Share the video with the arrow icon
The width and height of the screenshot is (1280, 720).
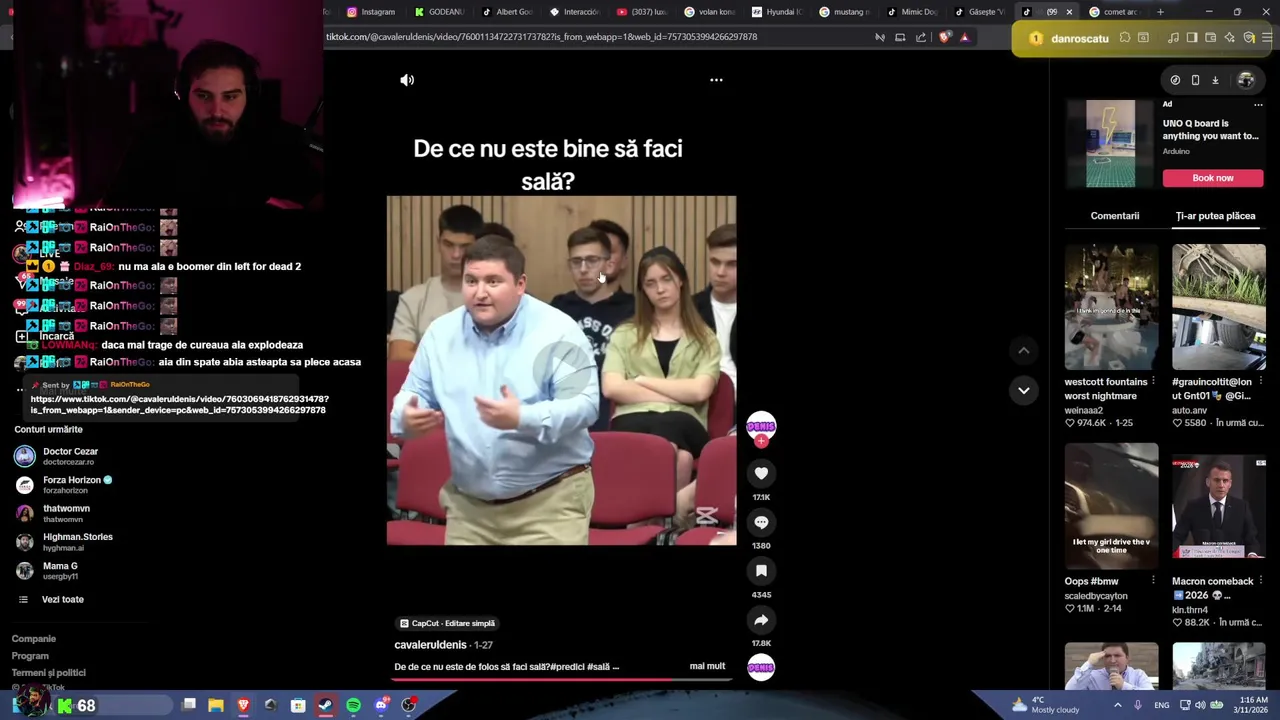(x=761, y=620)
